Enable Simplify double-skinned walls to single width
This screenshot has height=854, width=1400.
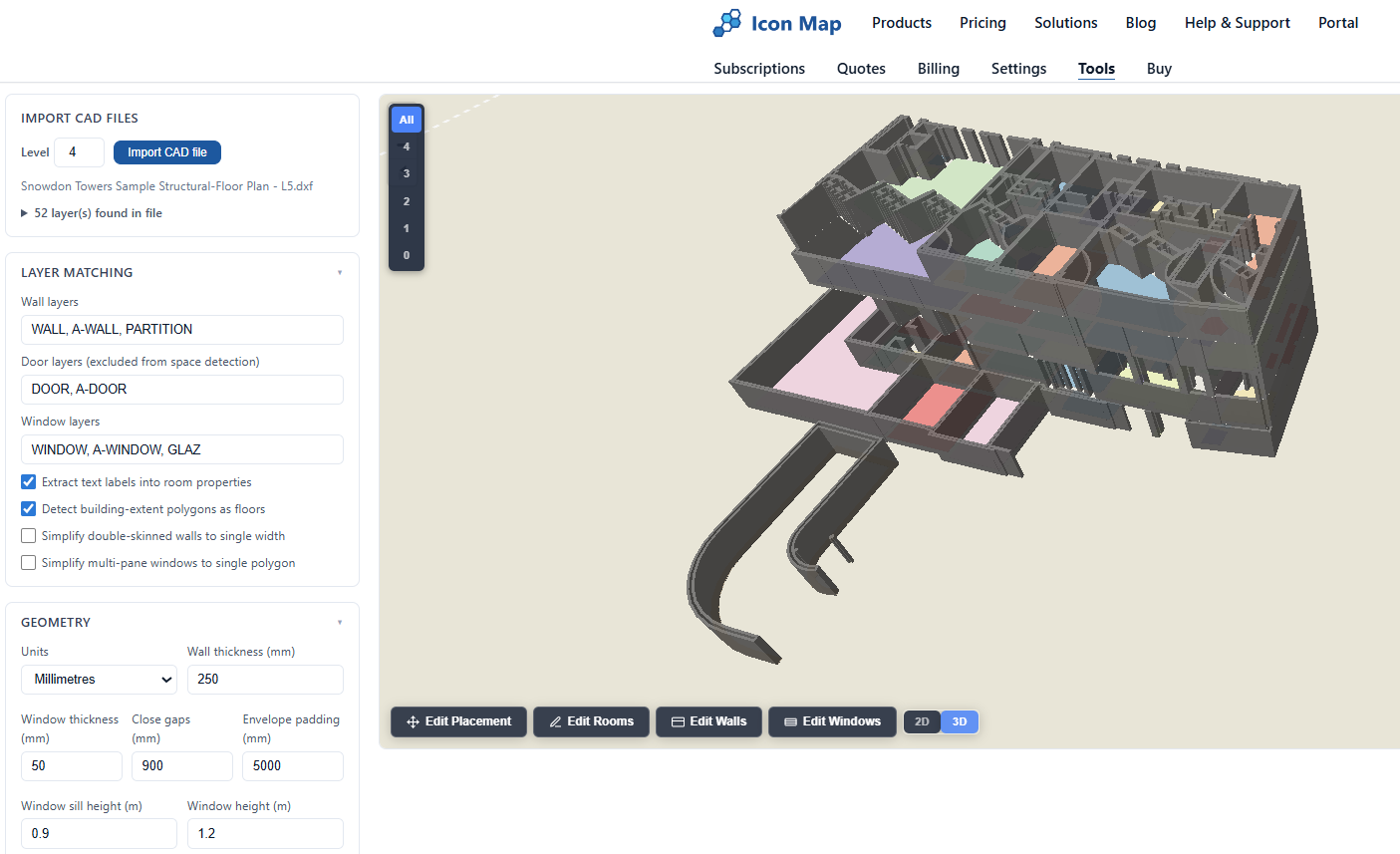(28, 535)
